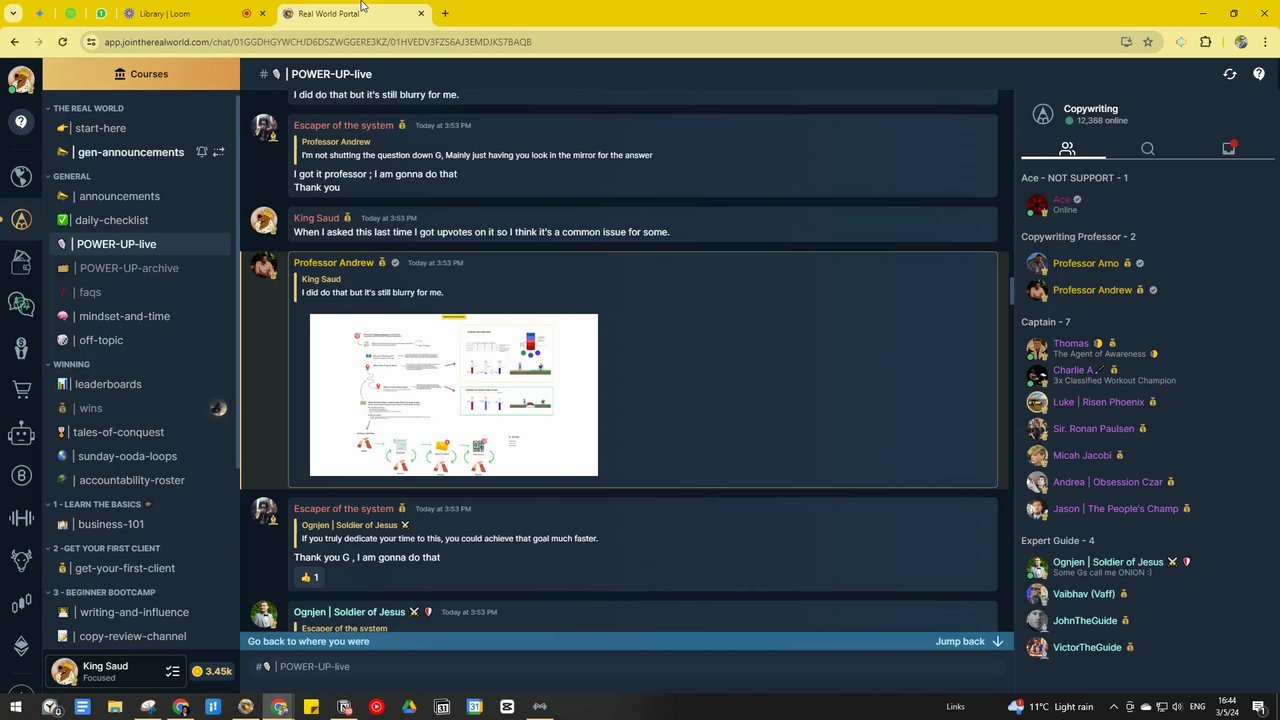Click the 3.45k coin balance
The image size is (1280, 720).
(x=212, y=671)
